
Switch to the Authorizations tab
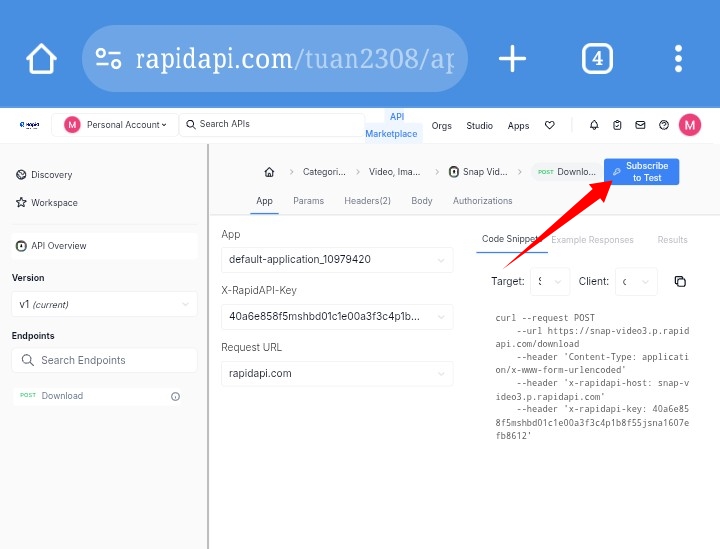pyautogui.click(x=482, y=201)
